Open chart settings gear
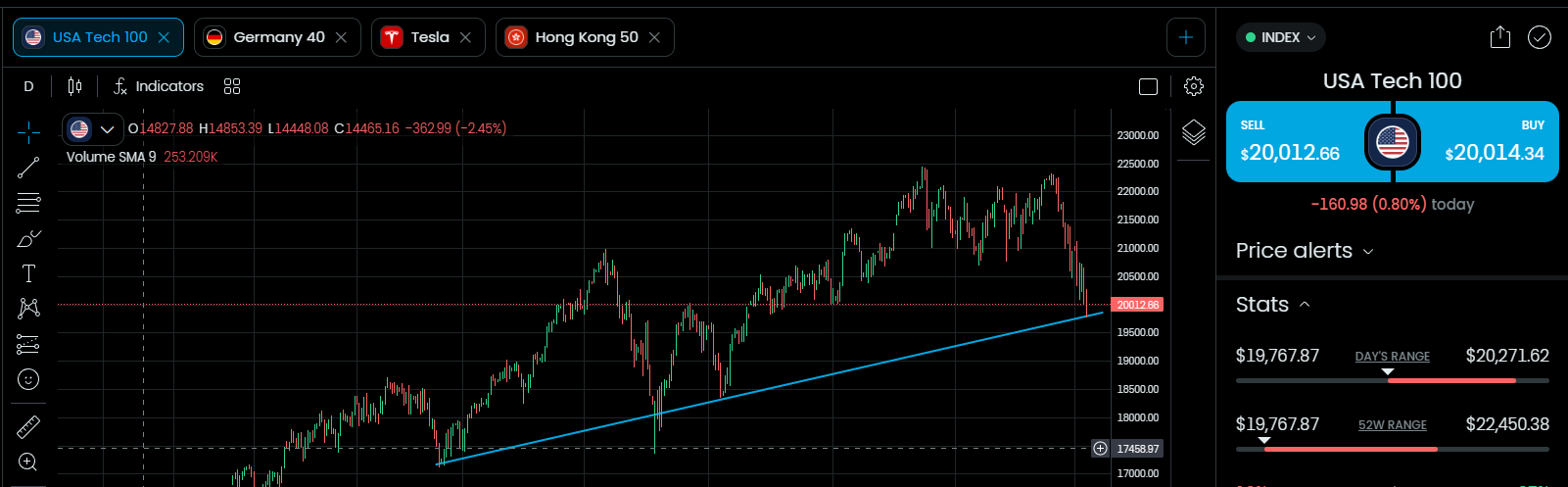The width and height of the screenshot is (1568, 487). click(1193, 86)
